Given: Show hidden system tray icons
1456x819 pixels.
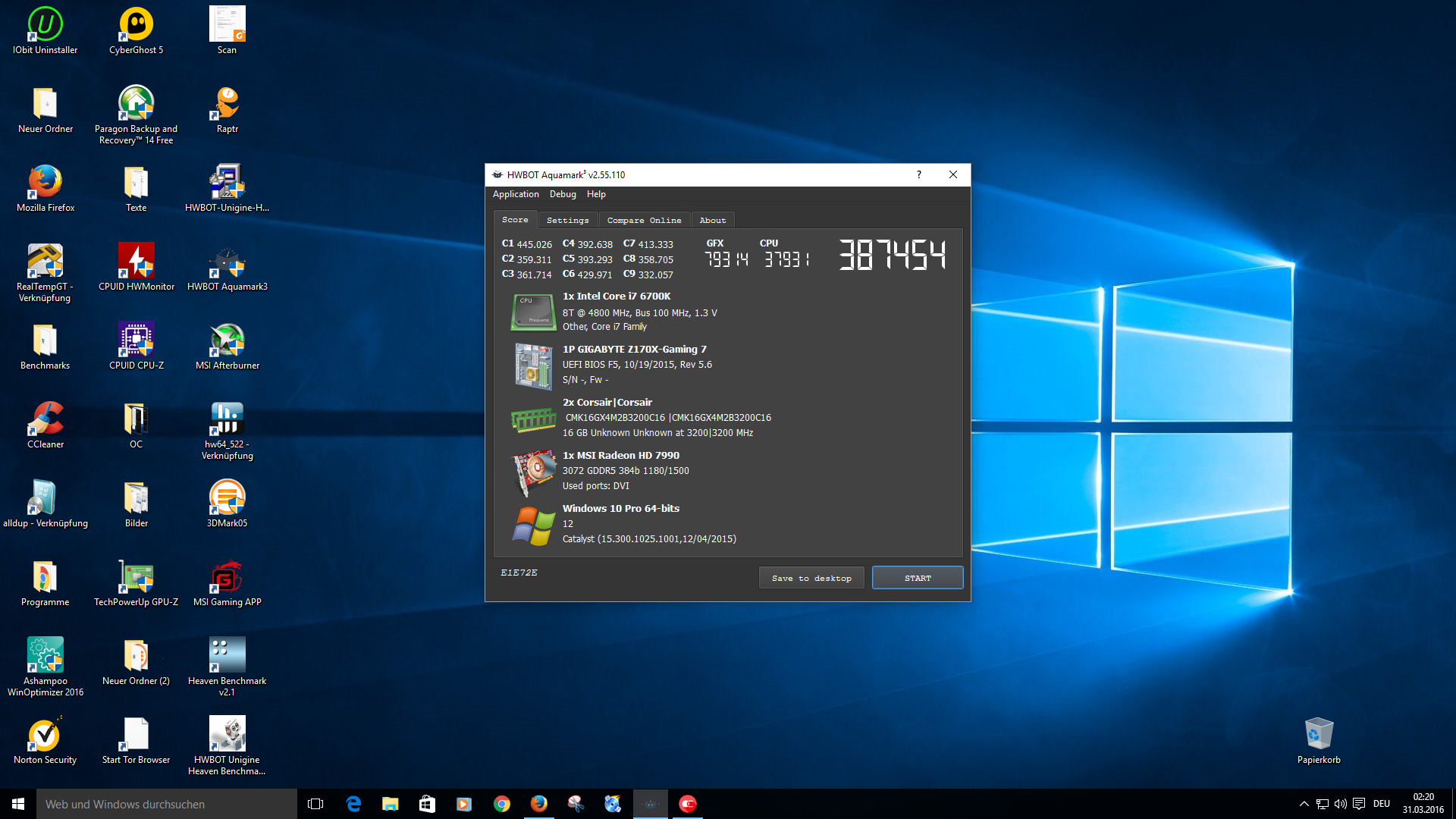Looking at the screenshot, I should tap(1304, 804).
